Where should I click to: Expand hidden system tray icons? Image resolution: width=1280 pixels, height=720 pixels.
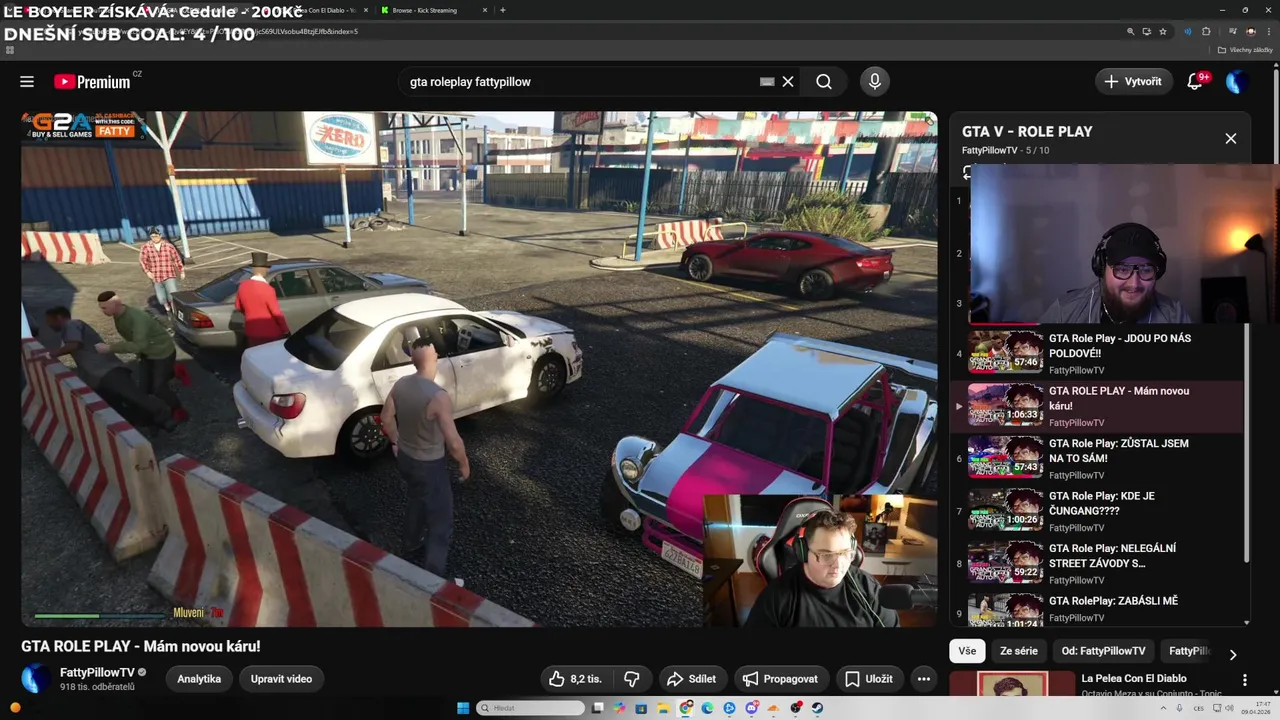click(x=1164, y=708)
